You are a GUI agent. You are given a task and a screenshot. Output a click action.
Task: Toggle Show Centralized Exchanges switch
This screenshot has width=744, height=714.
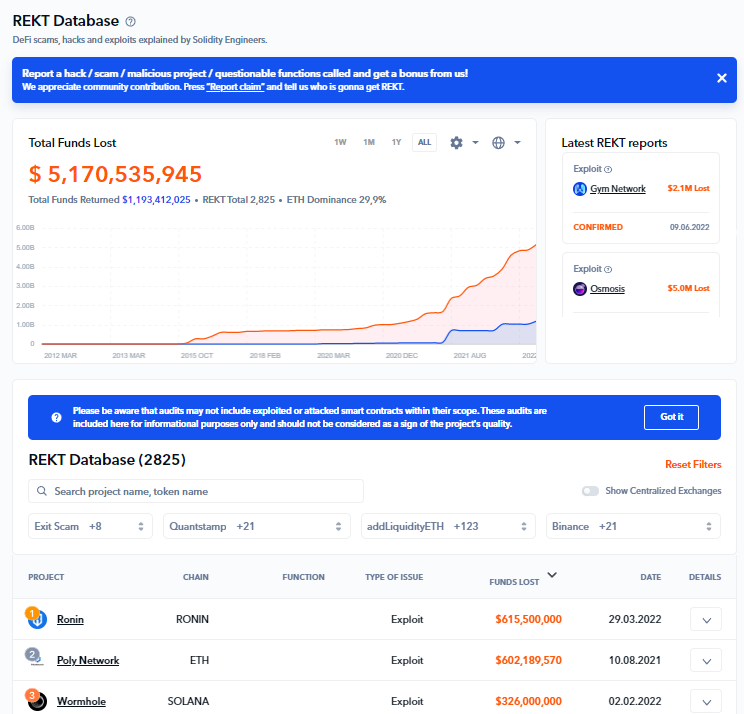590,491
